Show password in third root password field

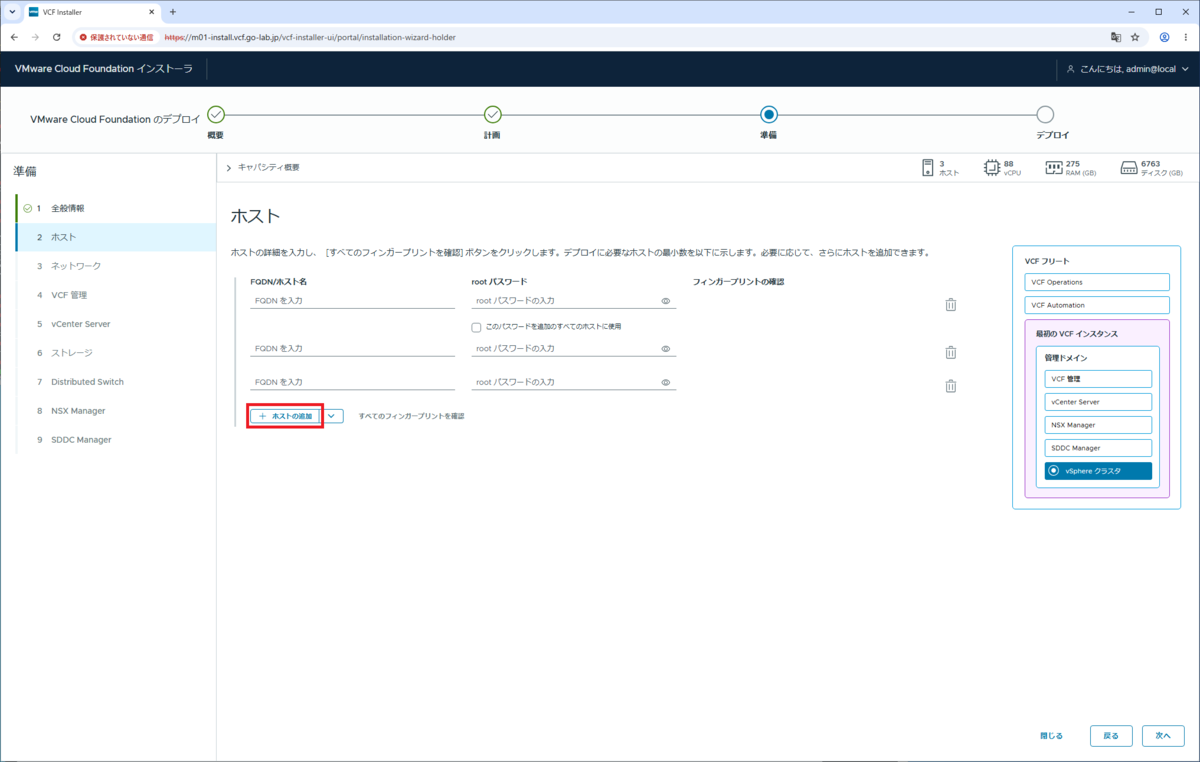coord(666,383)
